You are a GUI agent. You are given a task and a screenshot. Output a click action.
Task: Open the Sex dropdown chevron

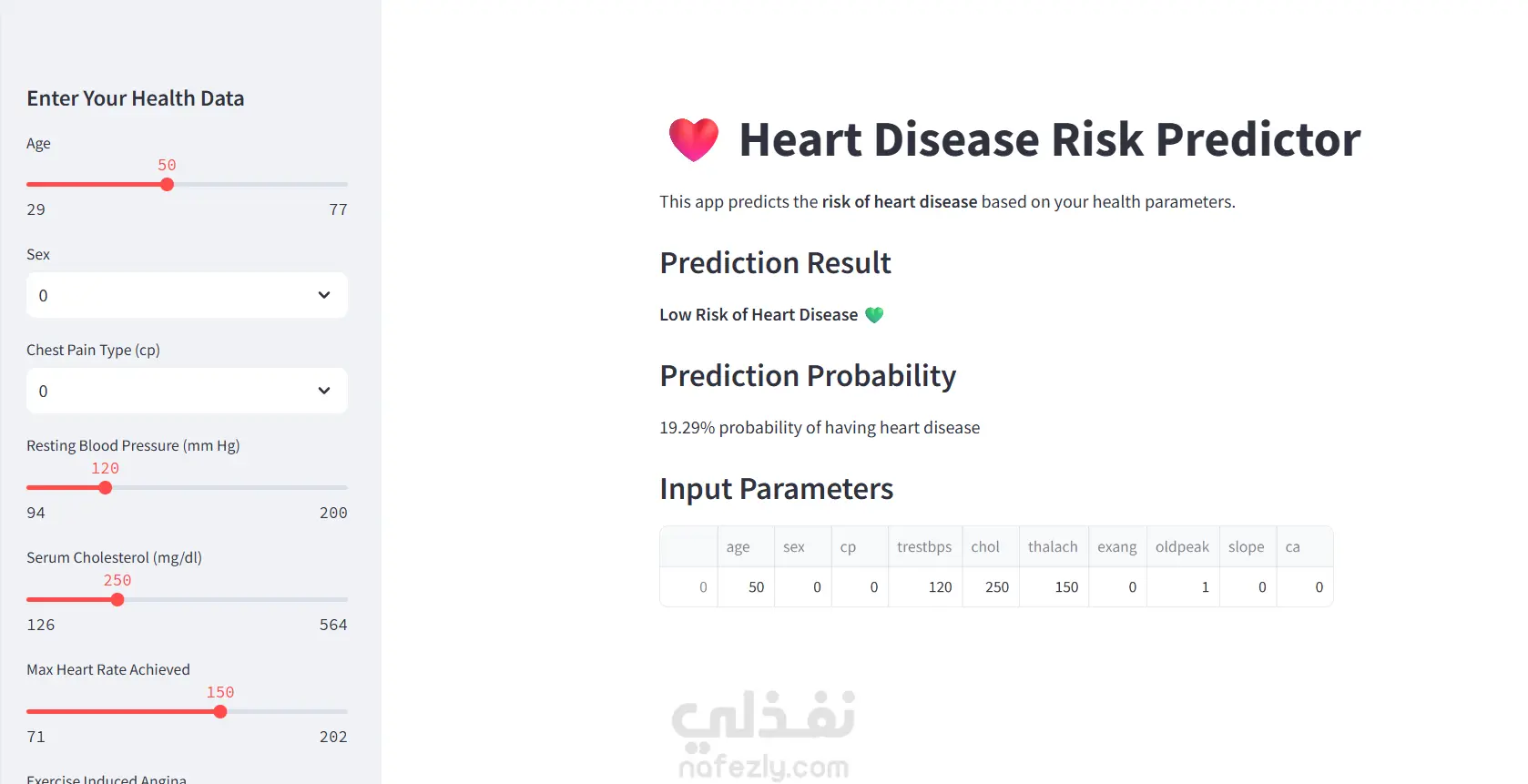tap(323, 295)
